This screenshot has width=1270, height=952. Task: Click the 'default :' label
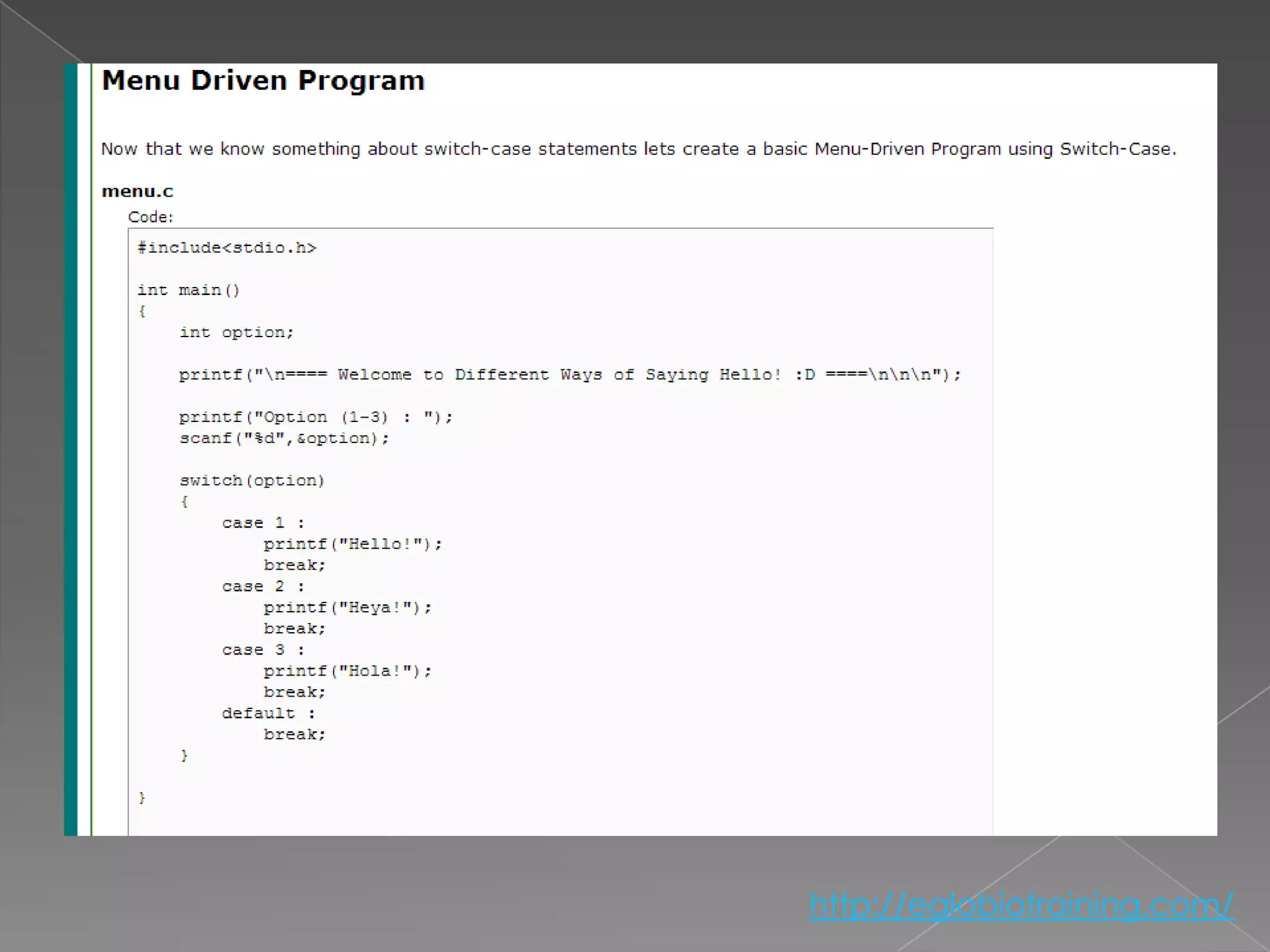click(x=269, y=713)
